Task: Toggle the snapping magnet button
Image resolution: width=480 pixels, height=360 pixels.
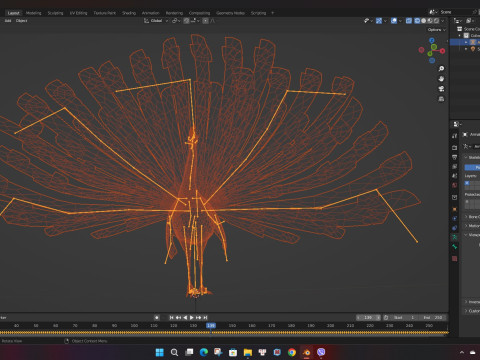Action: (186, 21)
